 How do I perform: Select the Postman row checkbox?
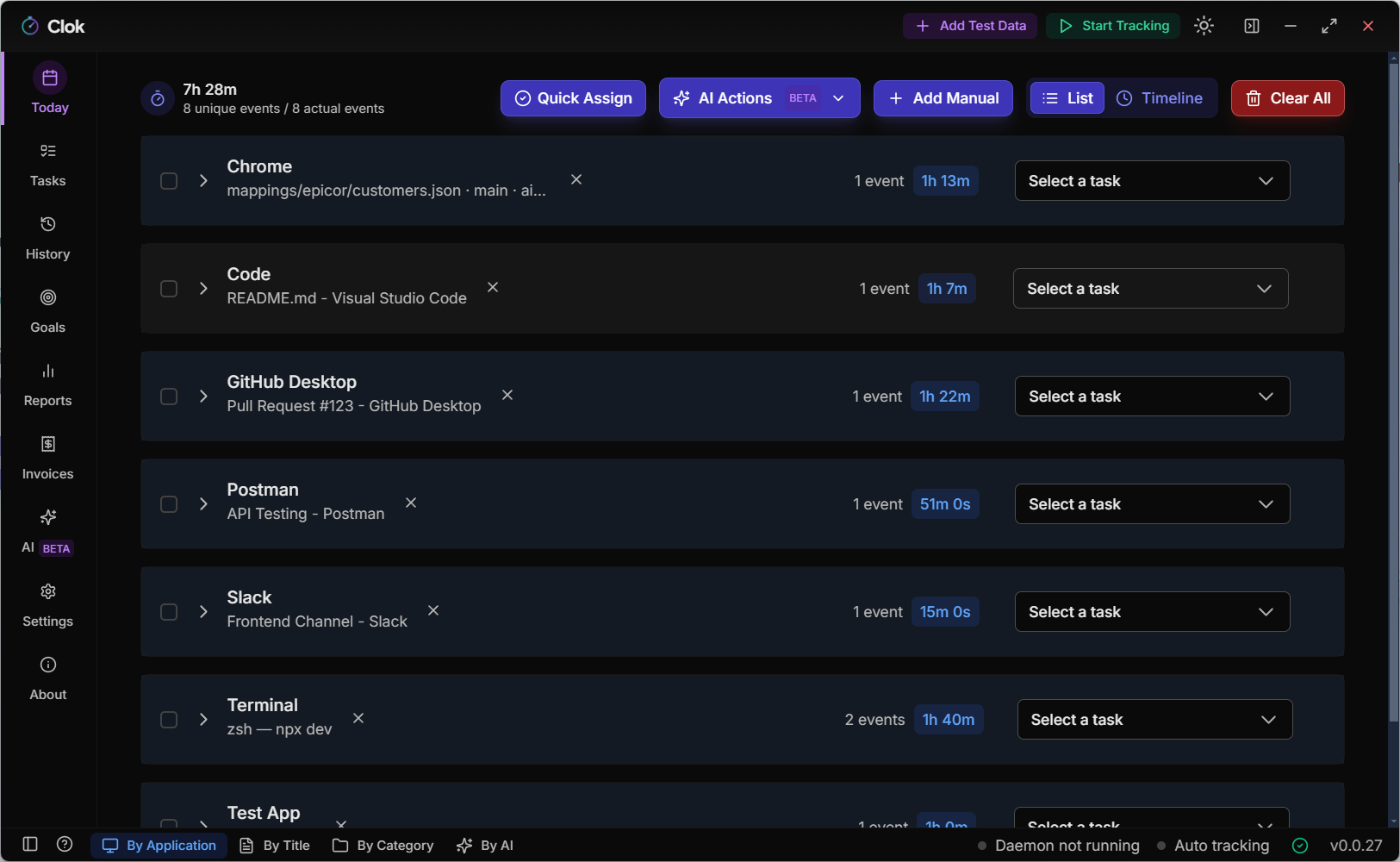[169, 504]
